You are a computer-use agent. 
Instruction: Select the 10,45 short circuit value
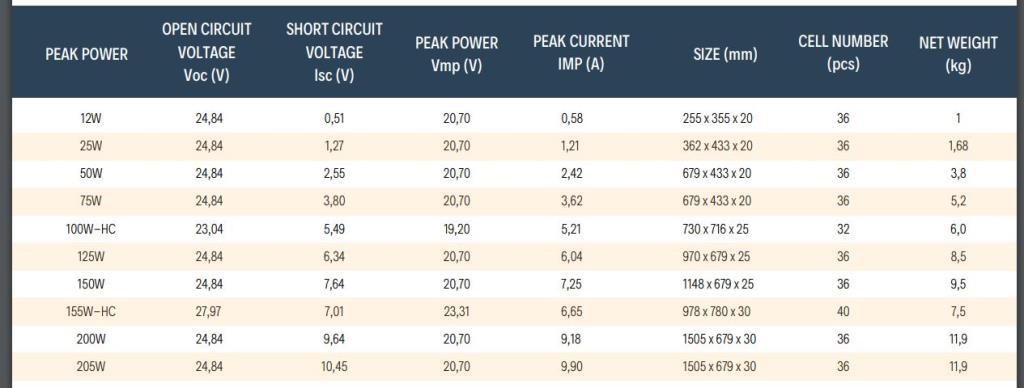tap(334, 366)
